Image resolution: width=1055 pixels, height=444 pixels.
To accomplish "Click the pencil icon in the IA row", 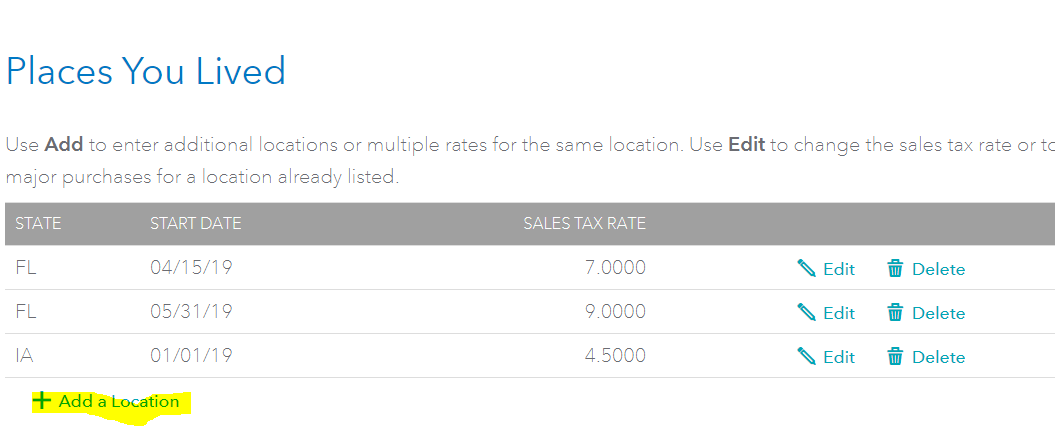I will point(806,356).
